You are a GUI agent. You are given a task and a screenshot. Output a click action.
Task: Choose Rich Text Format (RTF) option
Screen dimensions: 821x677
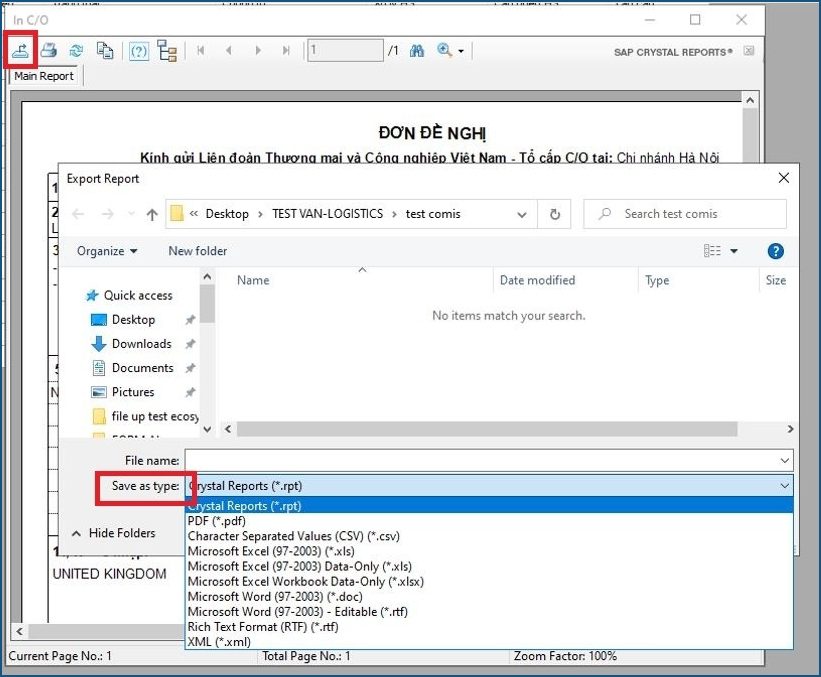point(489,627)
